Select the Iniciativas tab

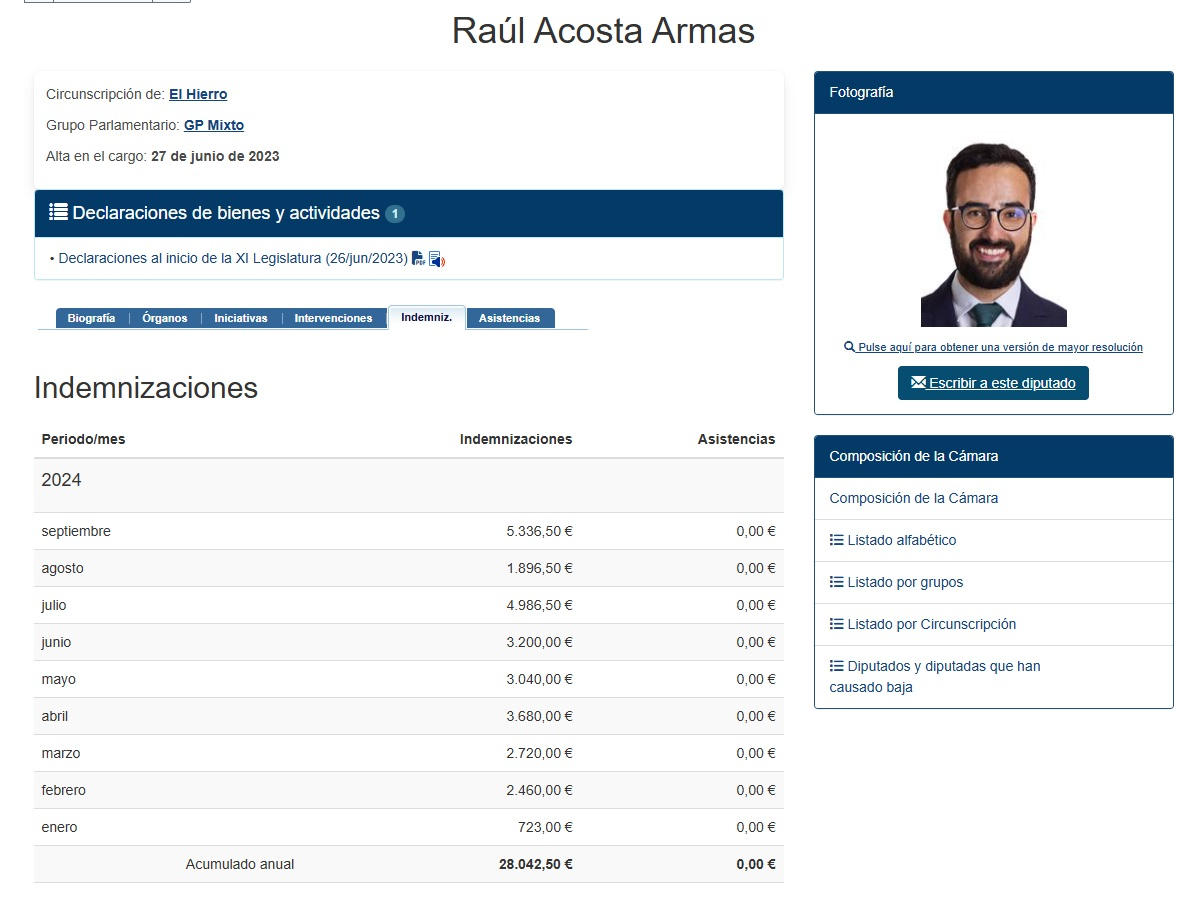click(x=240, y=318)
